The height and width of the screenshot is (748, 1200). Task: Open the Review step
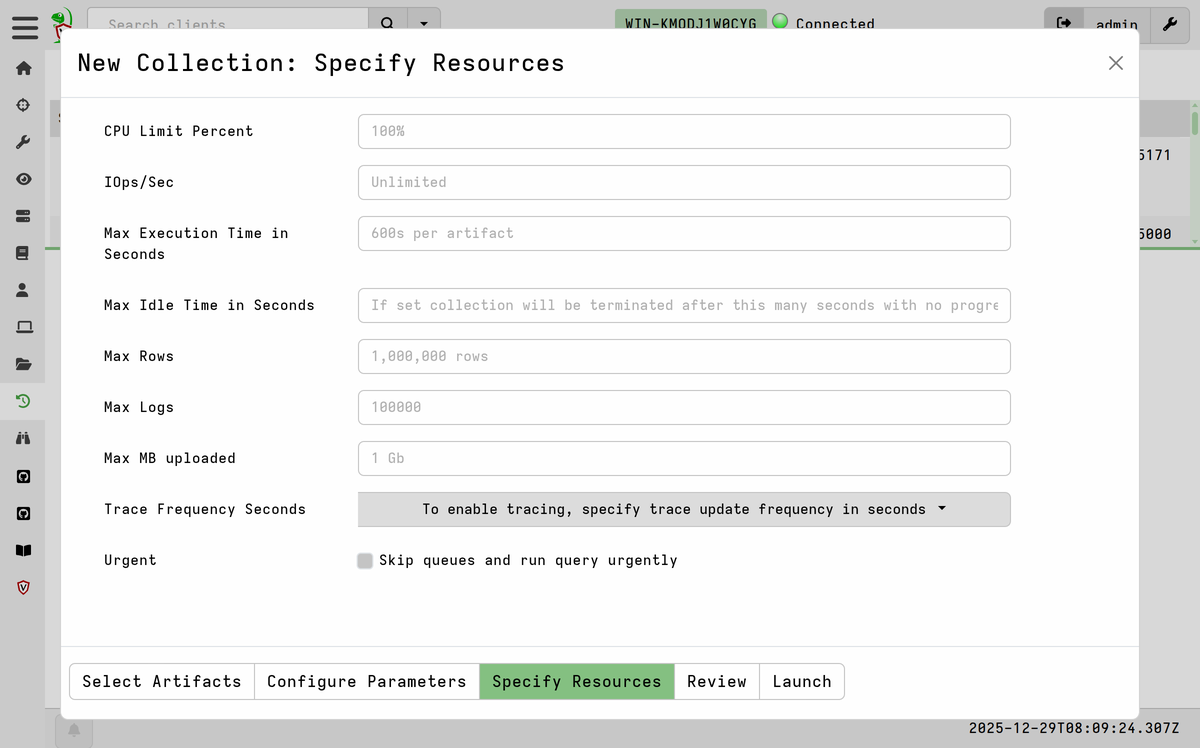click(x=716, y=681)
